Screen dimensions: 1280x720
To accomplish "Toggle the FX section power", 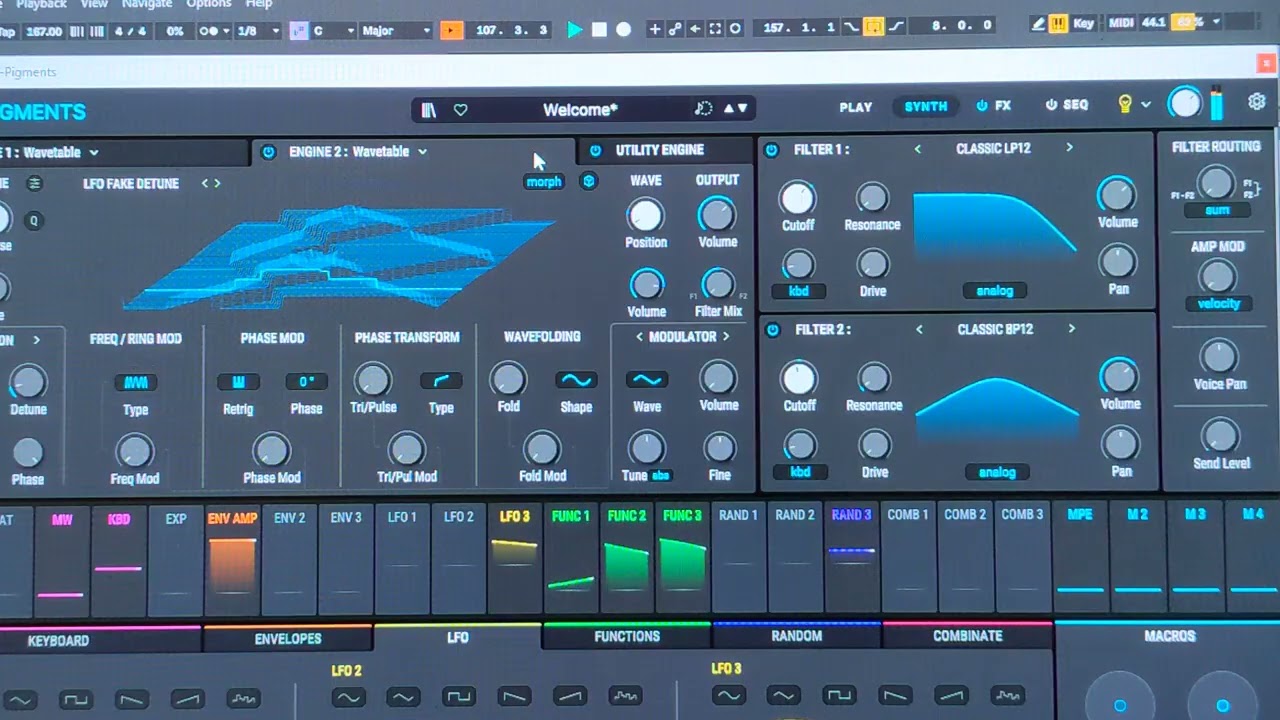I will [982, 105].
